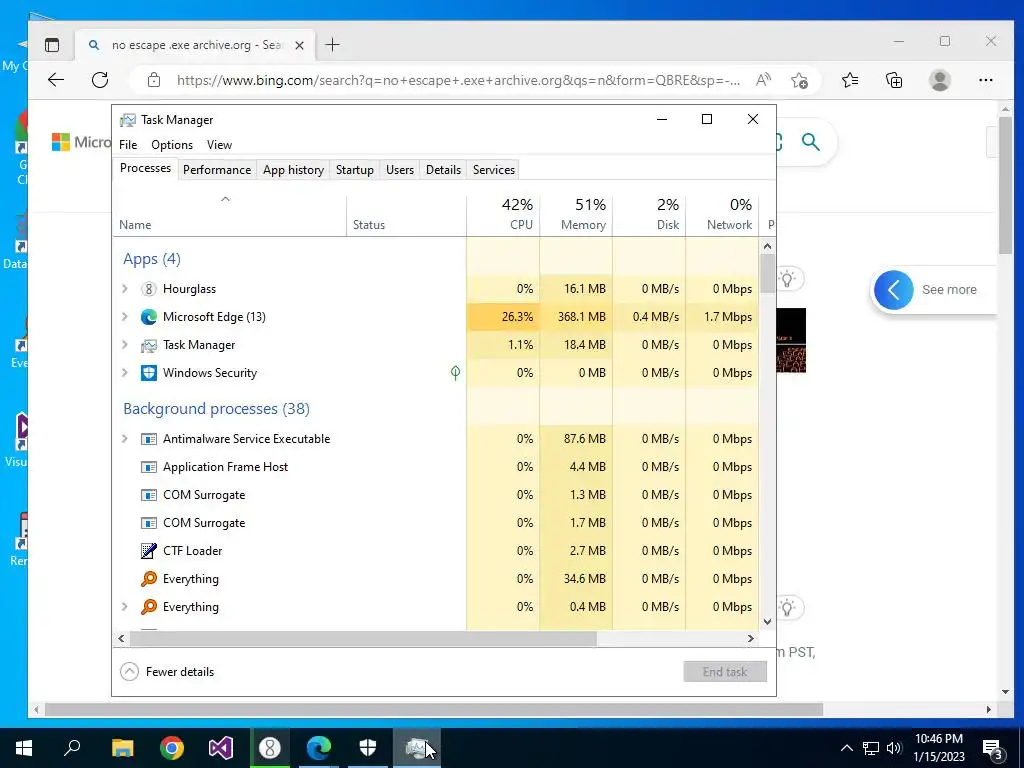The width and height of the screenshot is (1024, 768).
Task: Click Task Manager vertical scrollbar thumb
Action: [x=767, y=274]
